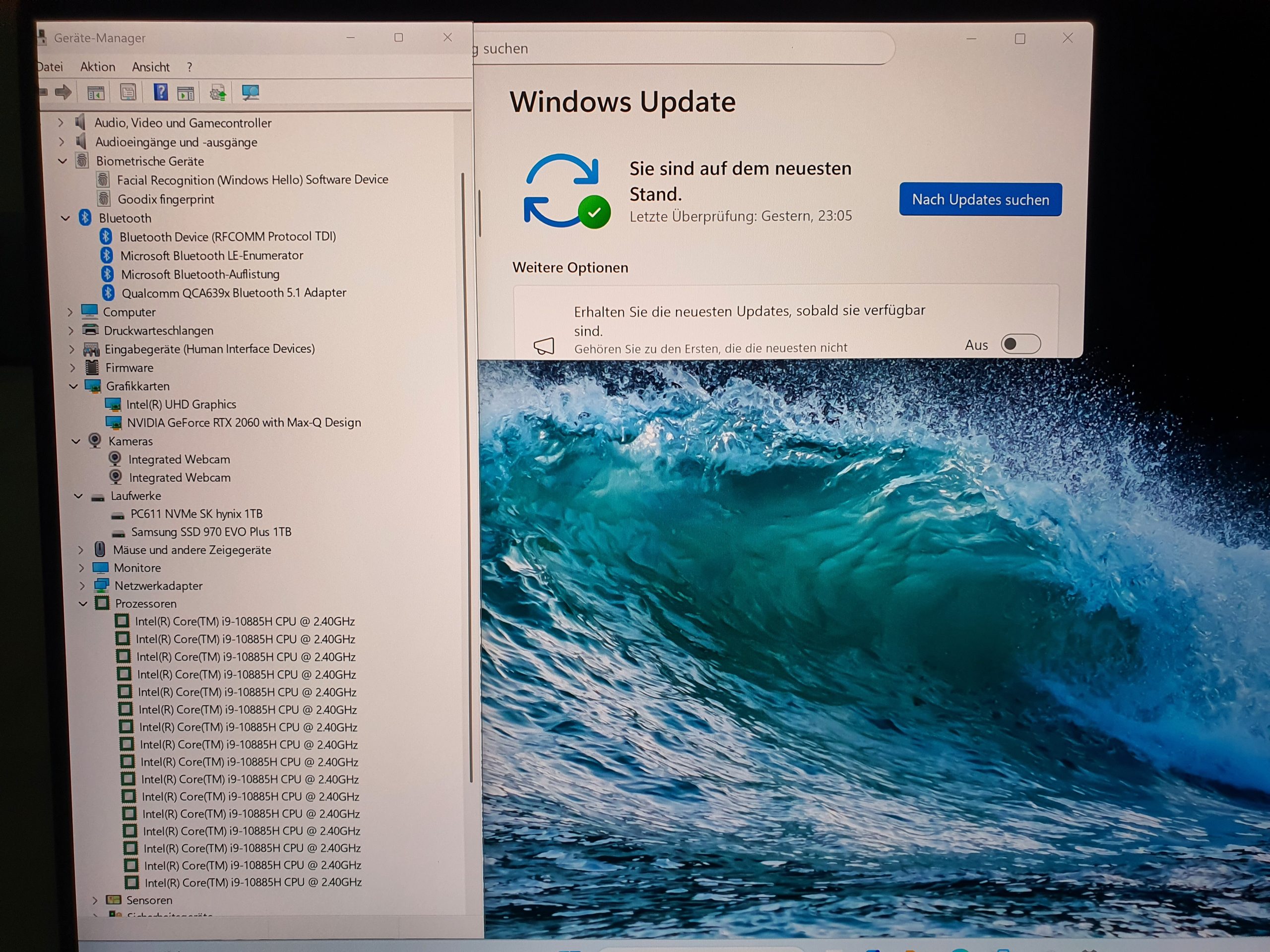1270x952 pixels.
Task: Select NVIDIA GeForce RTX 2060 entry
Action: pos(244,422)
